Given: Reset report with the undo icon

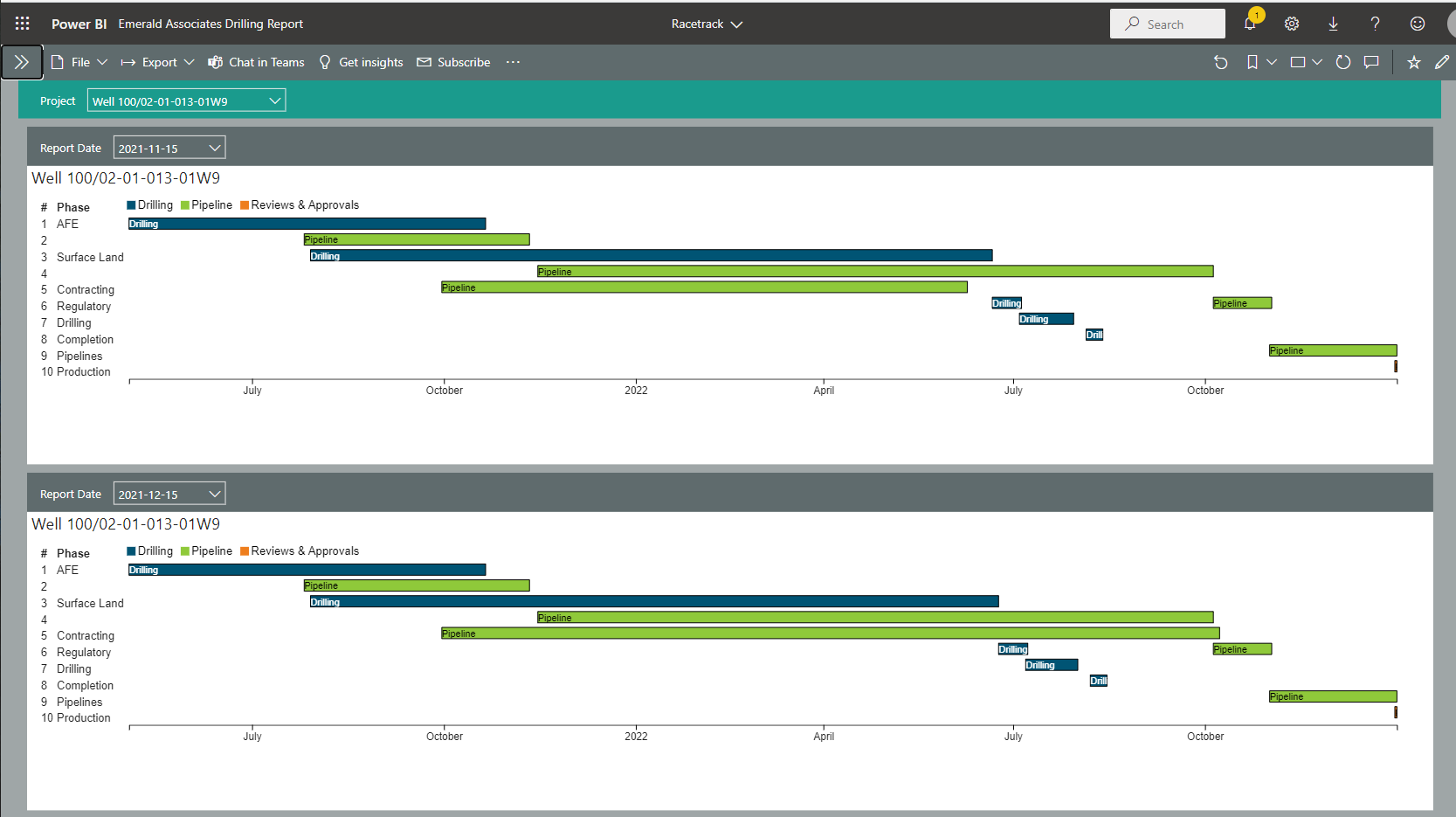Looking at the screenshot, I should tap(1221, 62).
